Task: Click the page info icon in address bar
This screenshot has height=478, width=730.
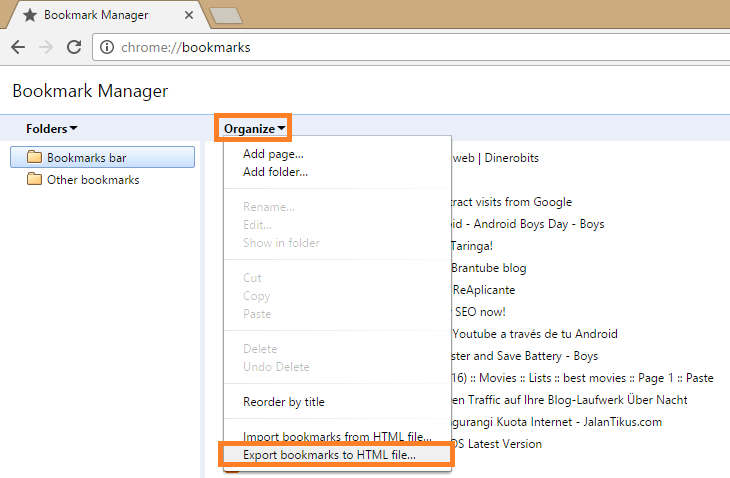Action: pos(108,47)
